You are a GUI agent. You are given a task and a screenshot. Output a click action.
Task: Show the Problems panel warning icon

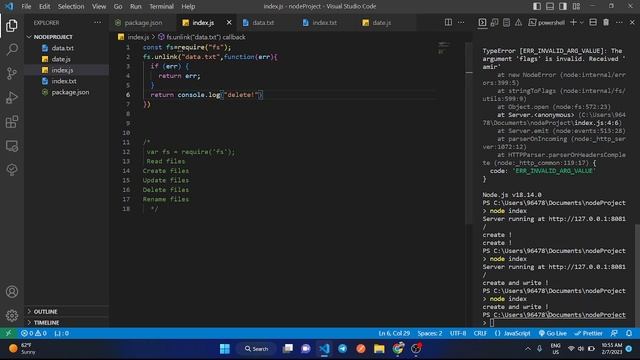(518, 23)
